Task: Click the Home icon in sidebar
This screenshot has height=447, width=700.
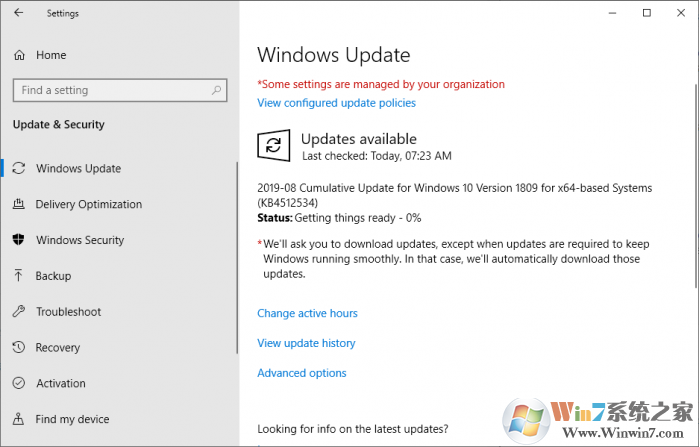Action: tap(19, 55)
